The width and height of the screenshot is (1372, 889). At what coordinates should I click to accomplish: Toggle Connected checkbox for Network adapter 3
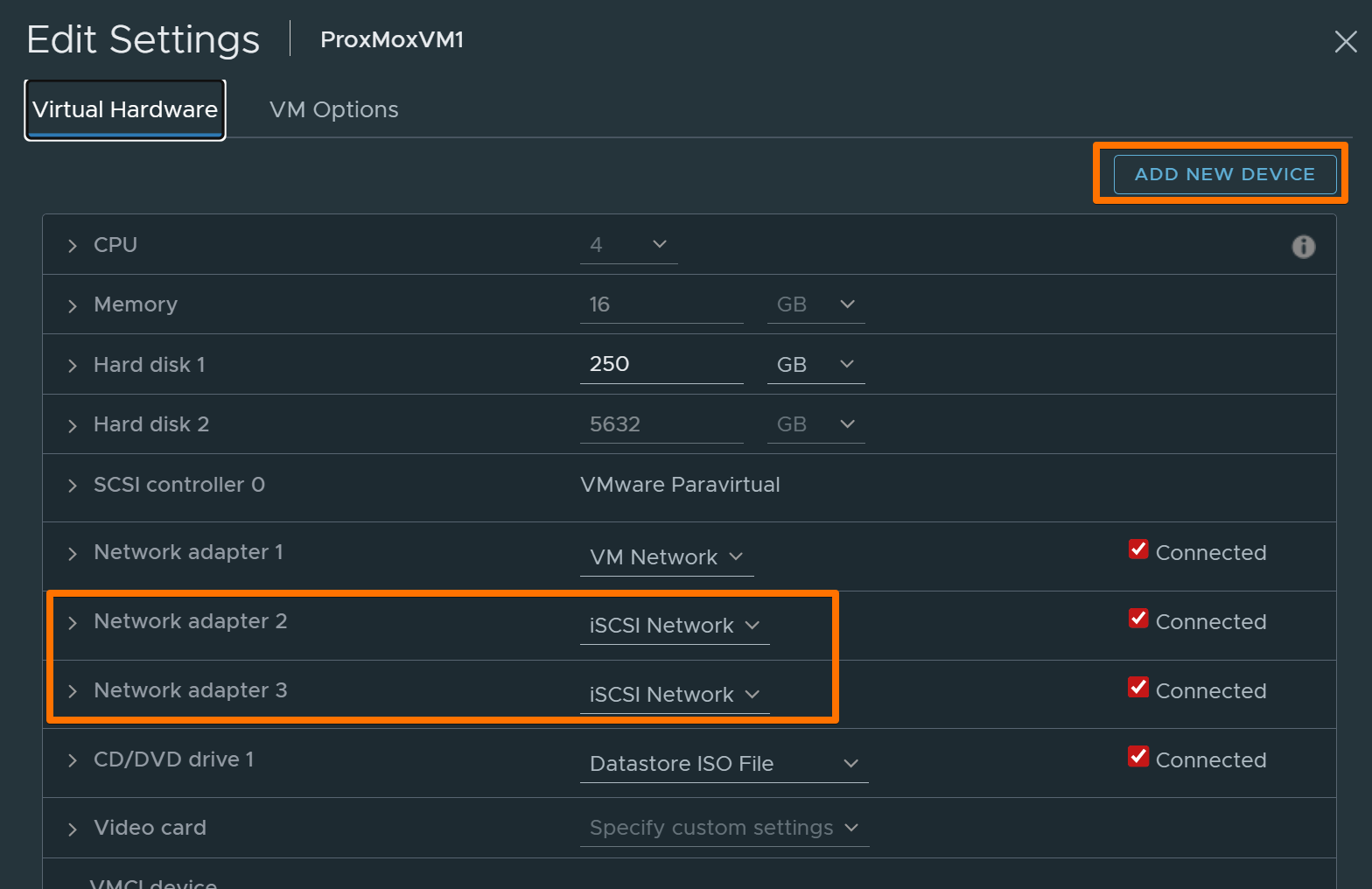[1137, 688]
